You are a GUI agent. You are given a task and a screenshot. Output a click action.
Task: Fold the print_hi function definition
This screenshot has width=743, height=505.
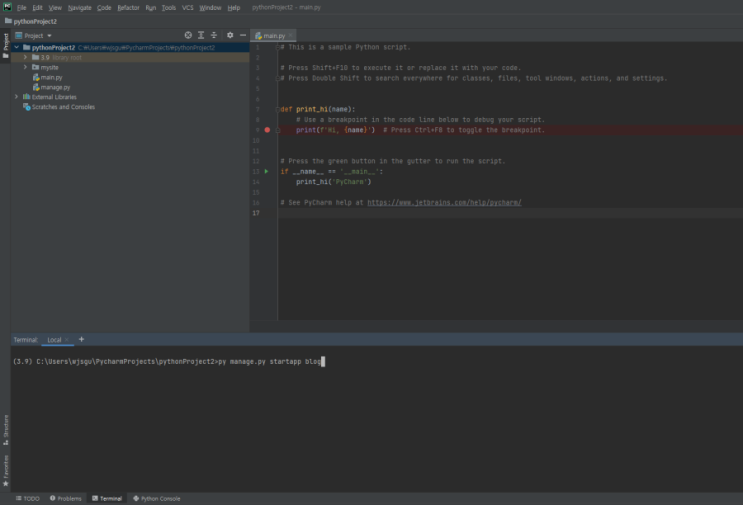coord(278,109)
